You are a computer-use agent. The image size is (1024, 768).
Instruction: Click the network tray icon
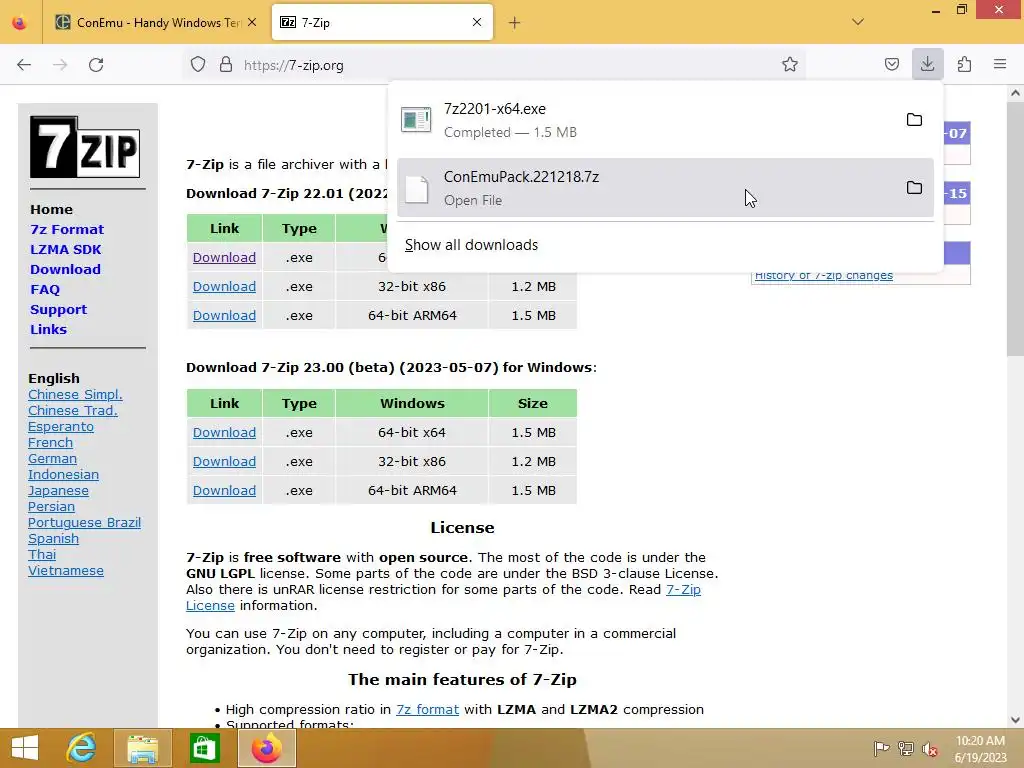906,749
